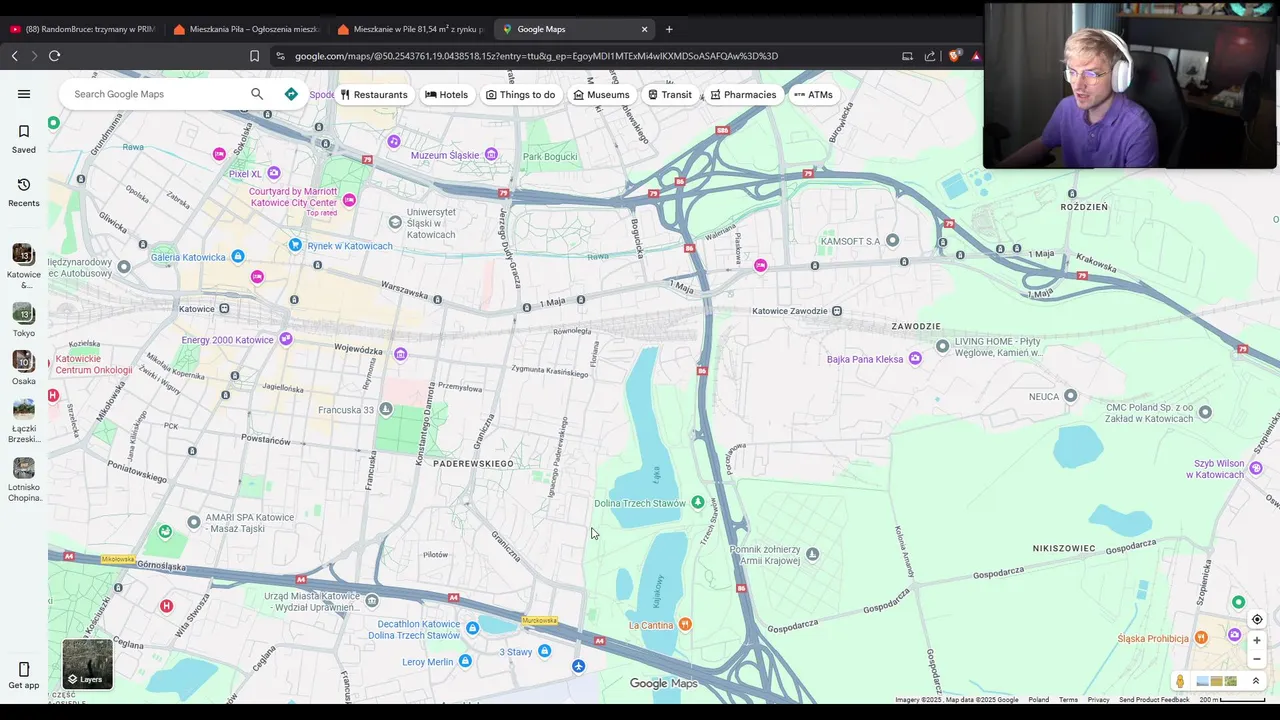Zoom in with the plus button
This screenshot has height=720, width=1280.
click(1257, 641)
